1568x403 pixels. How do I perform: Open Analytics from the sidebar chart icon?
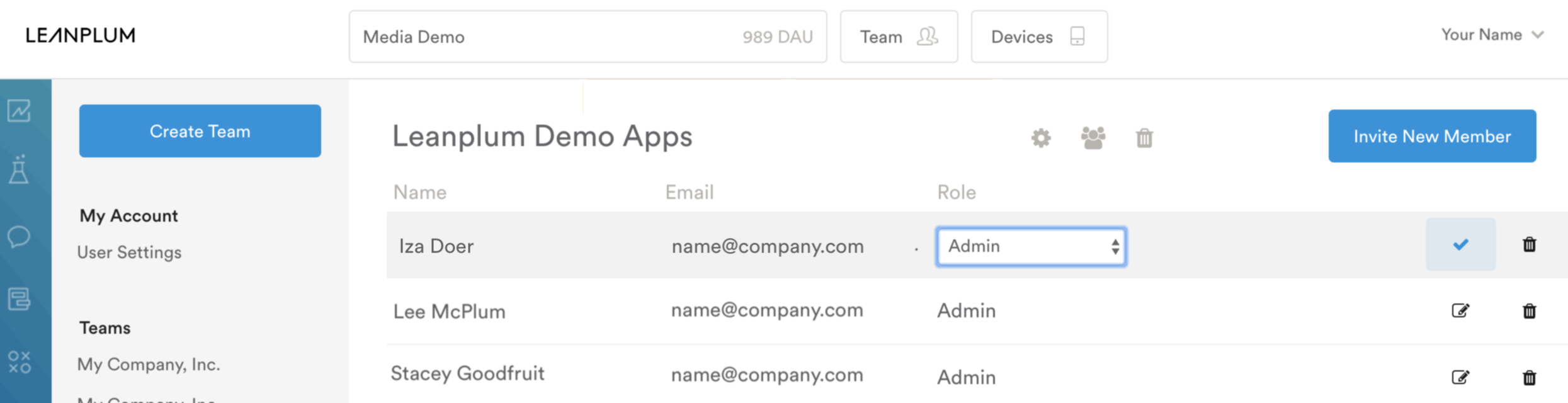pyautogui.click(x=19, y=111)
